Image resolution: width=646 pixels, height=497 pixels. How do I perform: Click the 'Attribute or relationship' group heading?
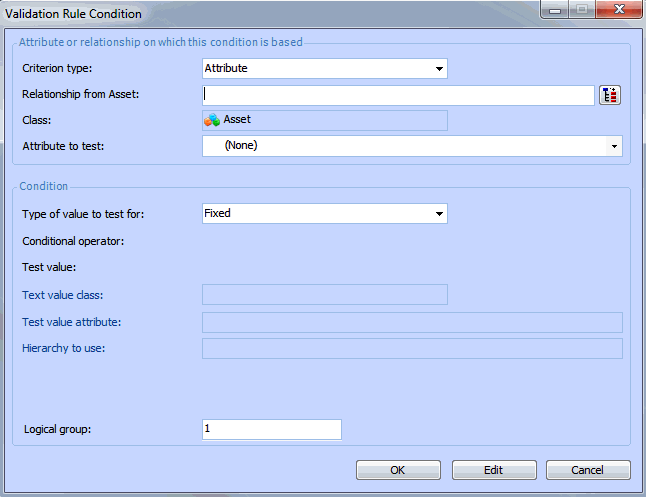(x=161, y=42)
